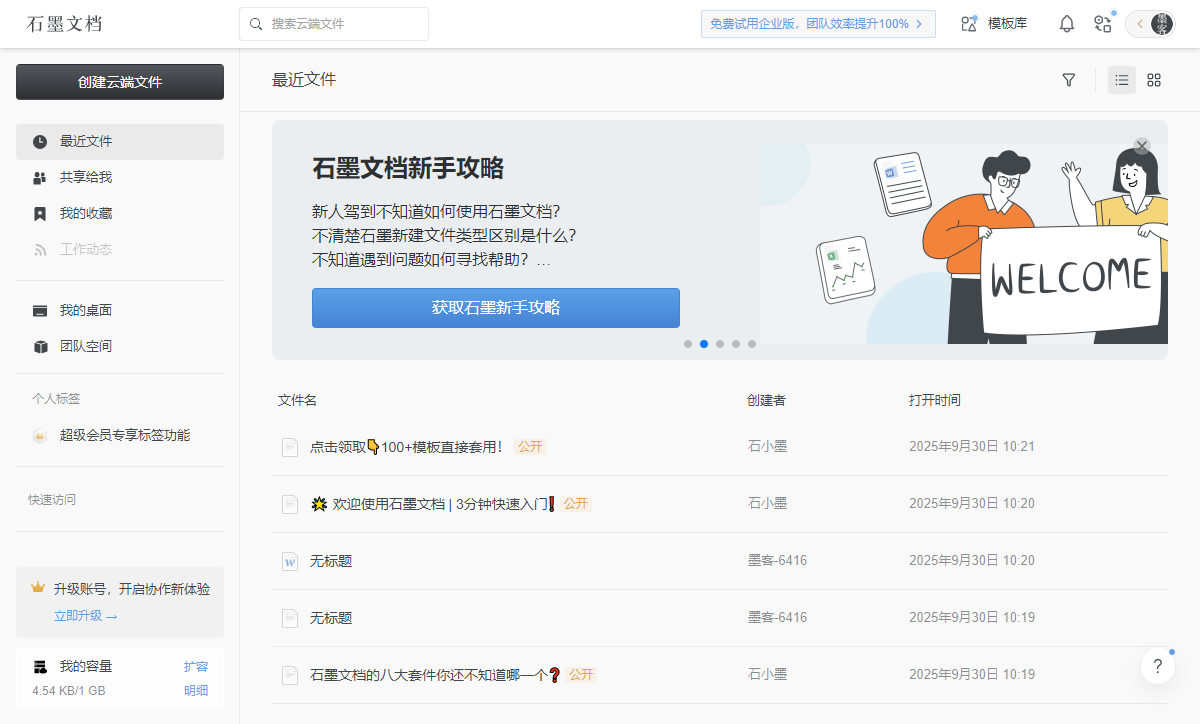Go to 团队空间
Screen dimensions: 1200x724
[x=120, y=347]
